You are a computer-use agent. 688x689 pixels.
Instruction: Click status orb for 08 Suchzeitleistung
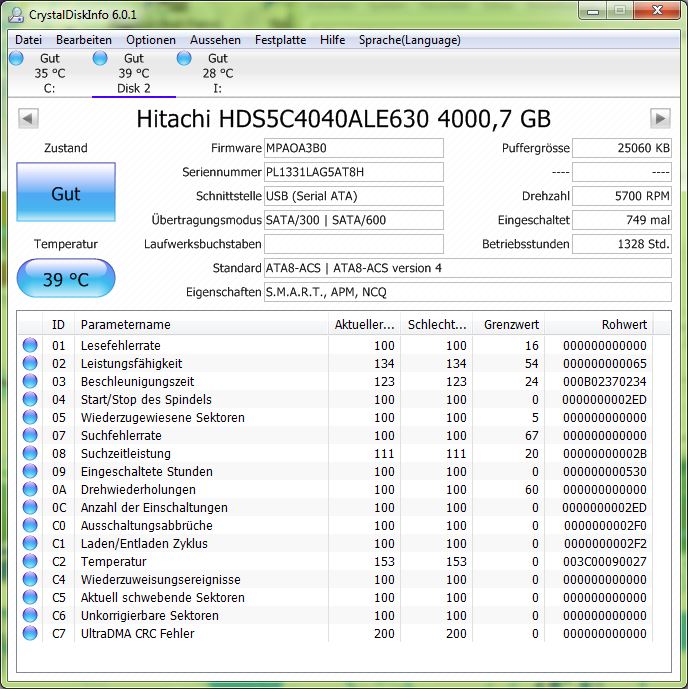click(30, 453)
